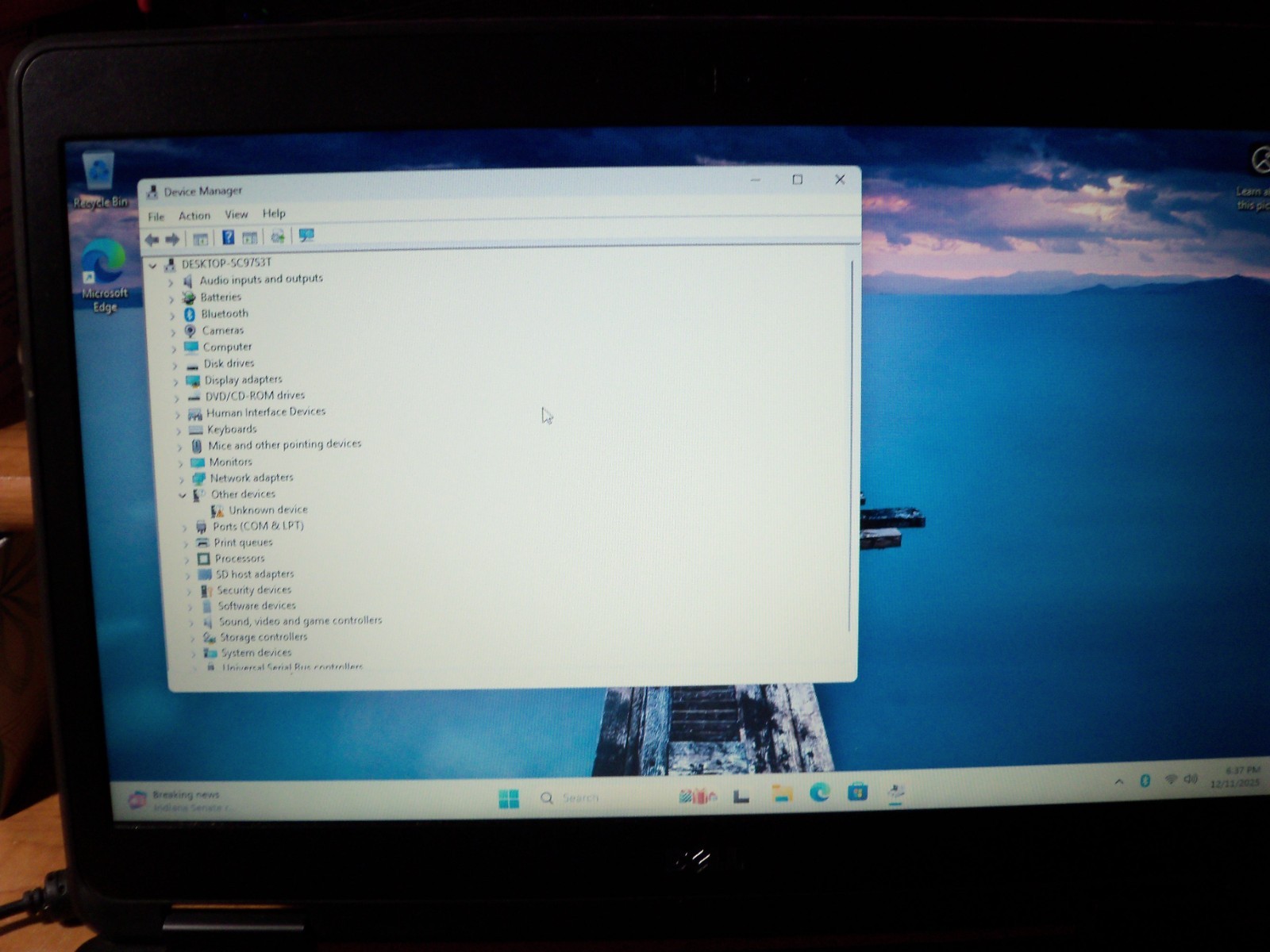This screenshot has width=1270, height=952.
Task: Select the Unknown device entry
Action: tap(268, 510)
